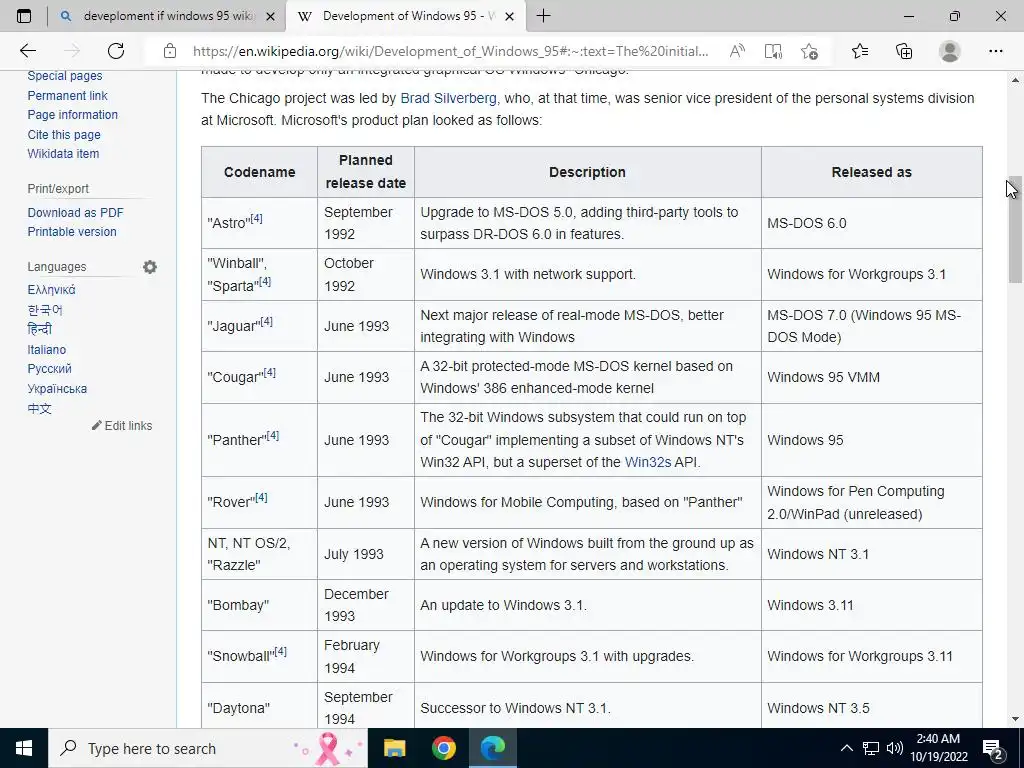Open the tab actions menu
This screenshot has height=768, width=1024.
24,16
